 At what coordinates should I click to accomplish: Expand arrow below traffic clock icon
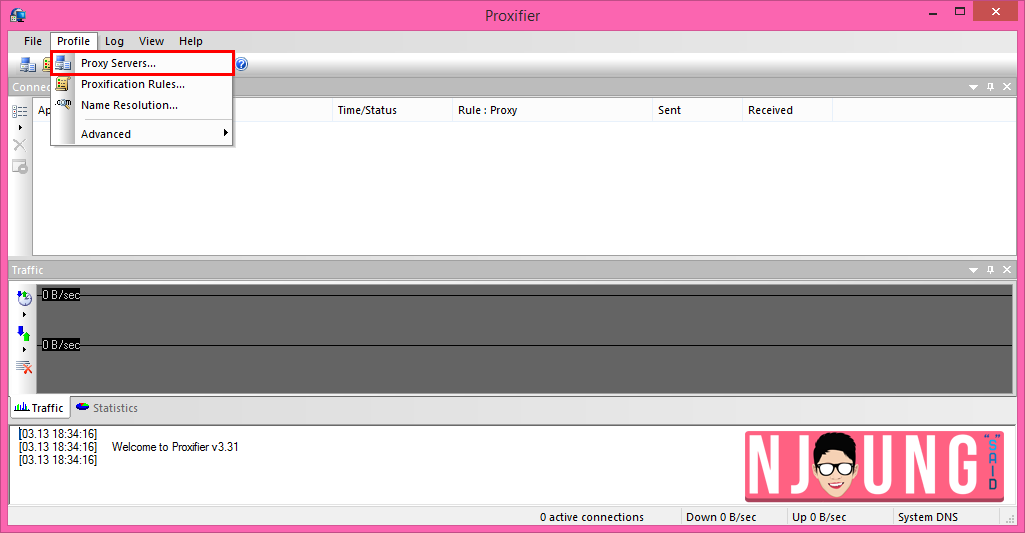(24, 315)
